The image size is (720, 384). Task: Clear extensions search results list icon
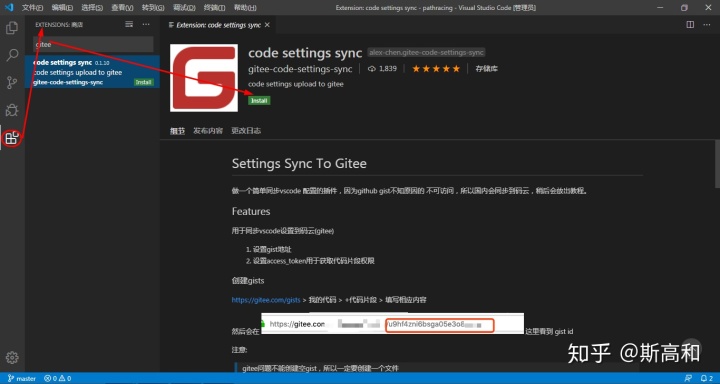click(129, 24)
